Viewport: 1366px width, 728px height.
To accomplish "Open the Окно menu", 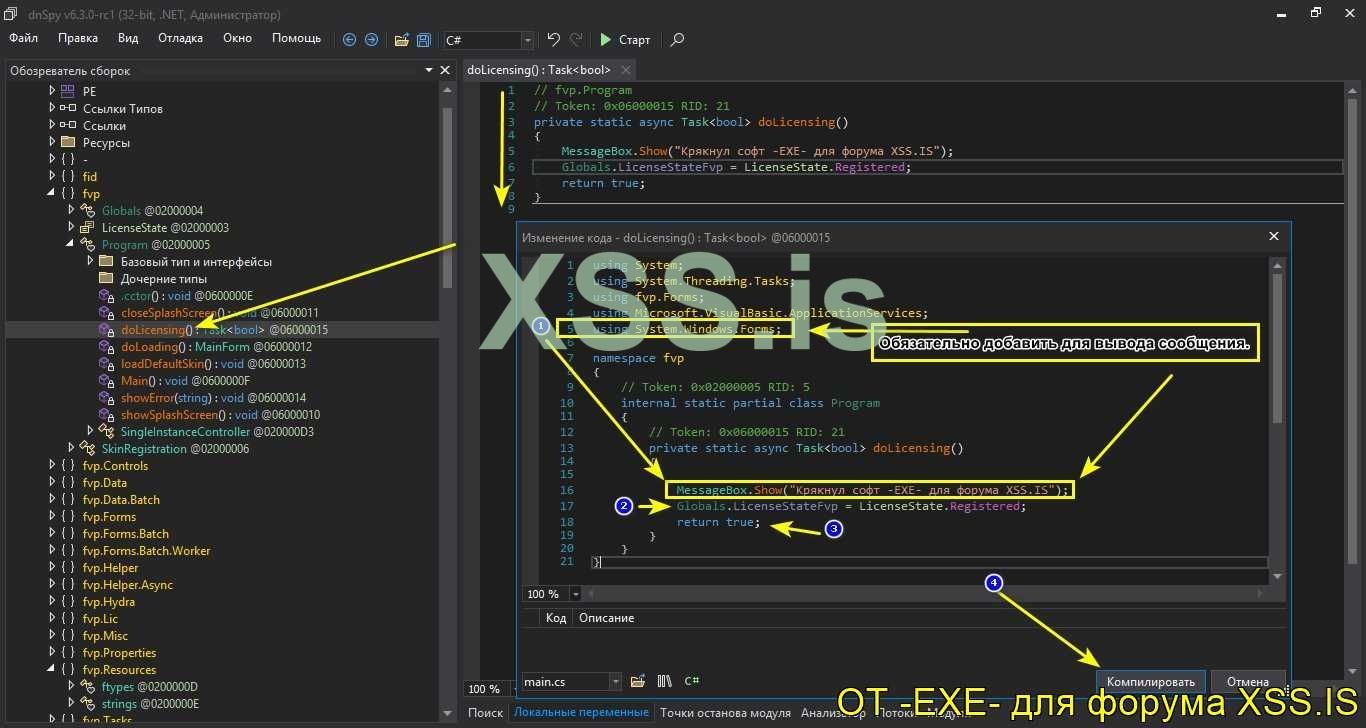I will pyautogui.click(x=237, y=38).
